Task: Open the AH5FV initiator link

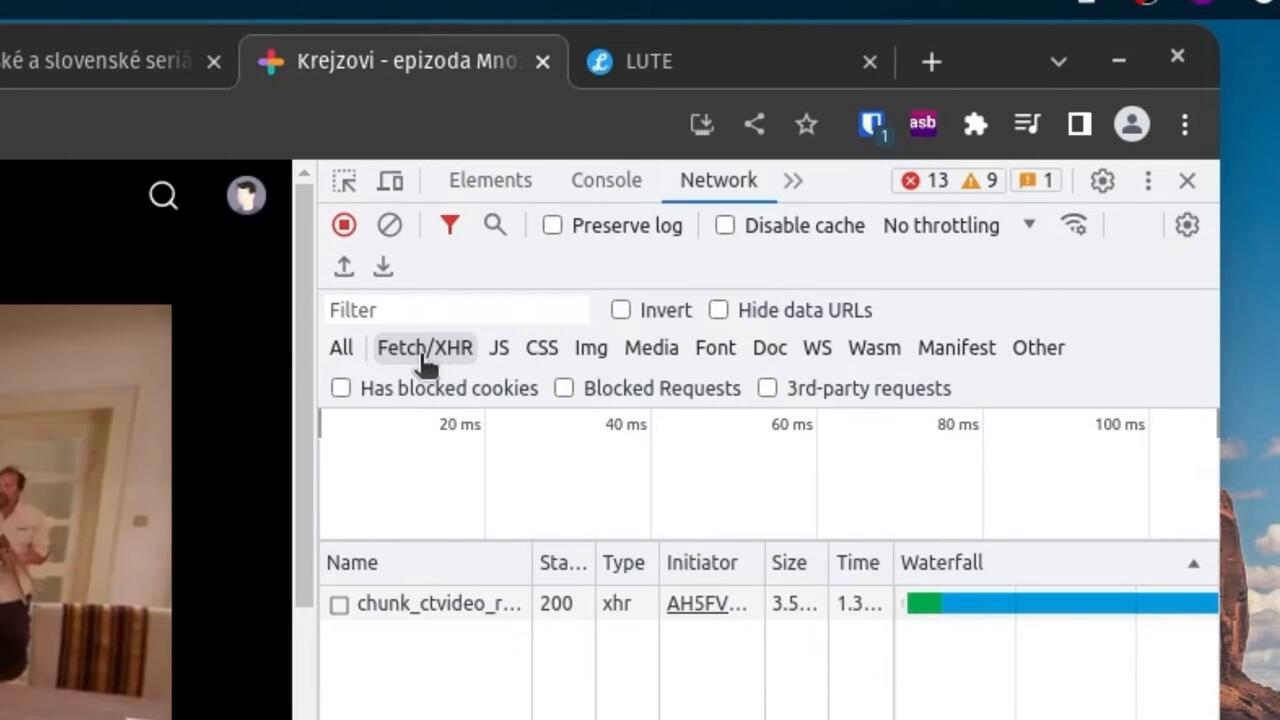Action: tap(706, 604)
